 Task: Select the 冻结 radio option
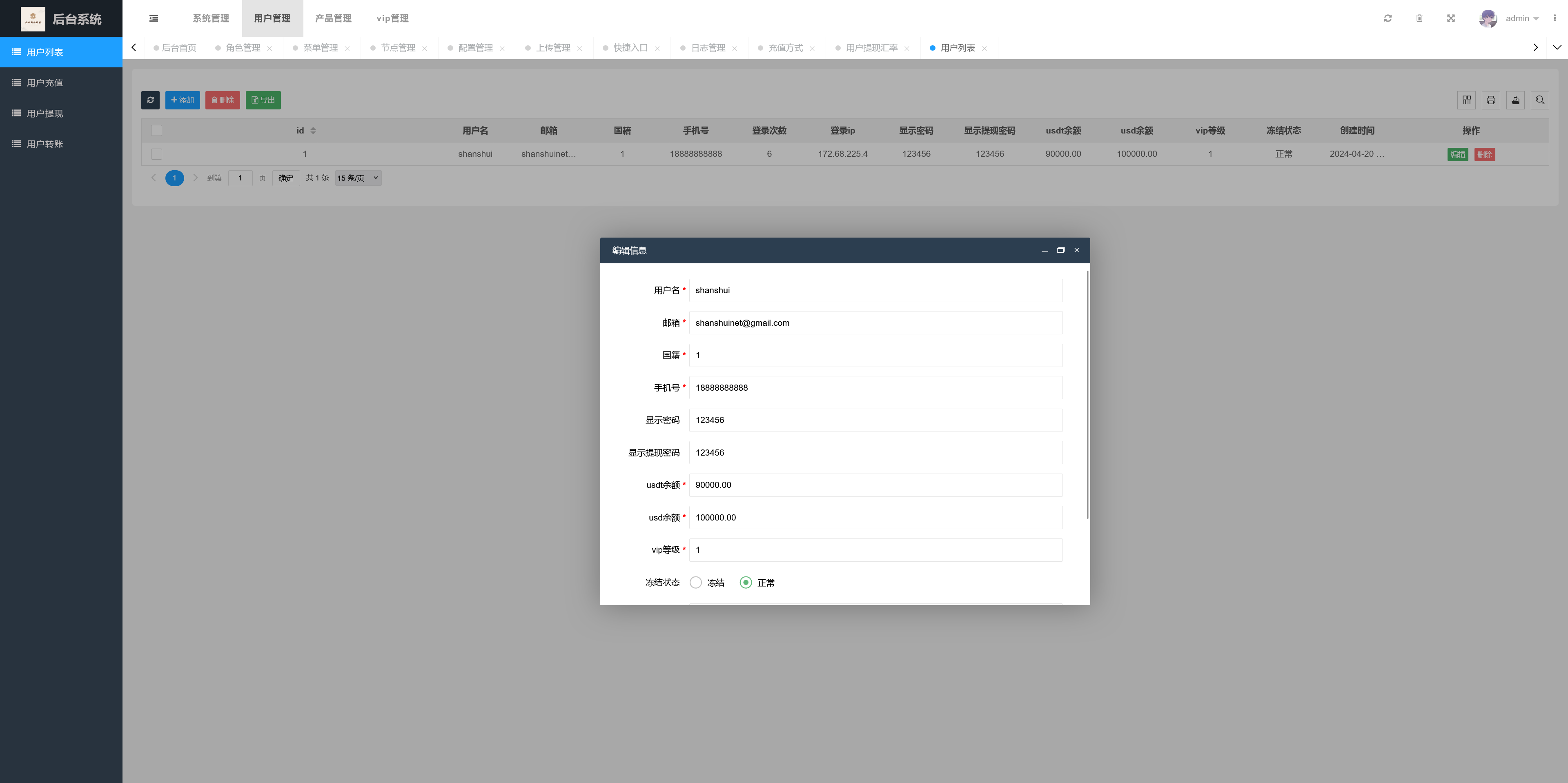pos(696,582)
